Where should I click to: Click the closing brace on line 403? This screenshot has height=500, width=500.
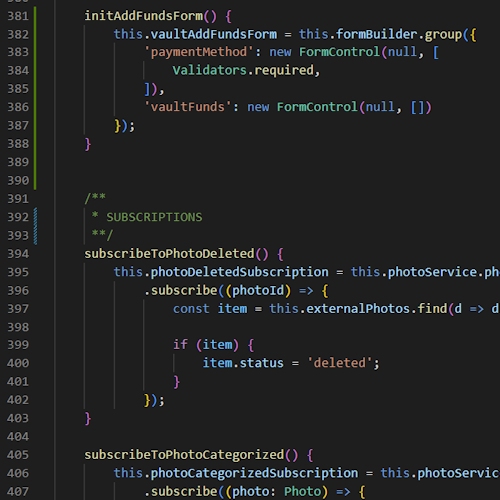(x=88, y=418)
